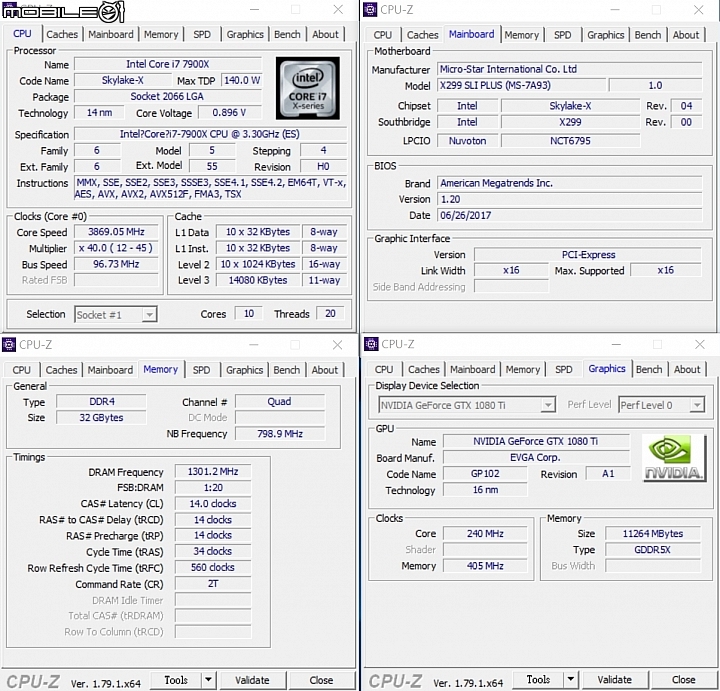Click Close button in Memory window
The height and width of the screenshot is (691, 720).
point(321,680)
